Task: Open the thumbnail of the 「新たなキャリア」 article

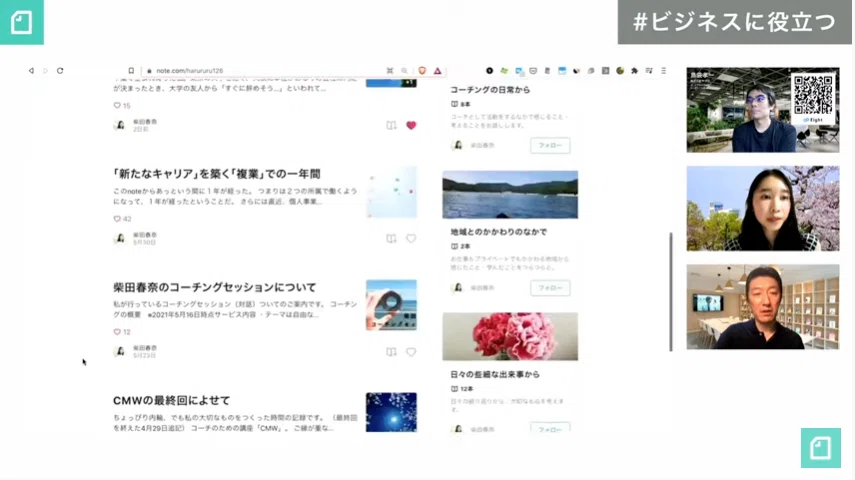Action: [x=392, y=193]
